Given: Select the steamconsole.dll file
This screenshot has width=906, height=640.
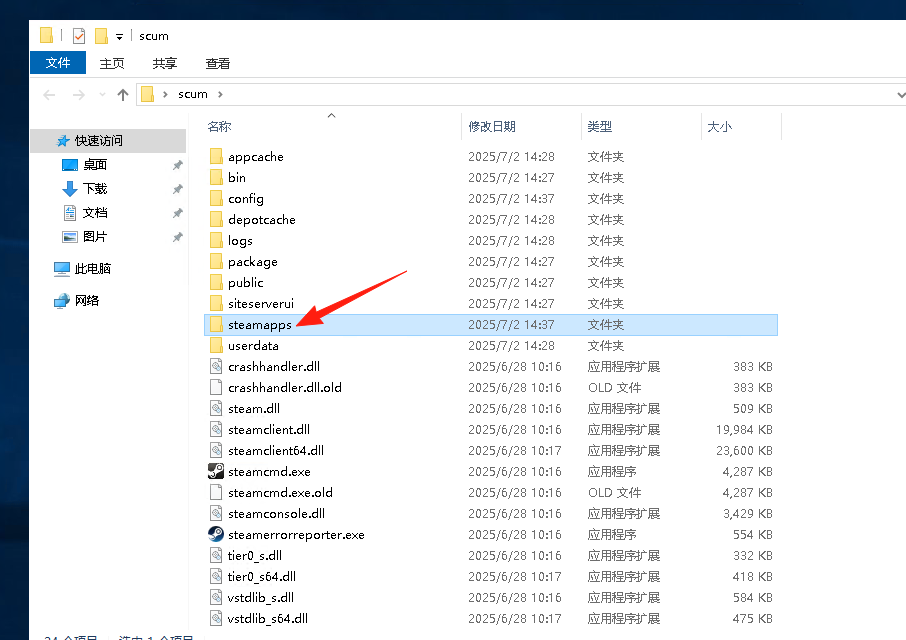Looking at the screenshot, I should [278, 513].
